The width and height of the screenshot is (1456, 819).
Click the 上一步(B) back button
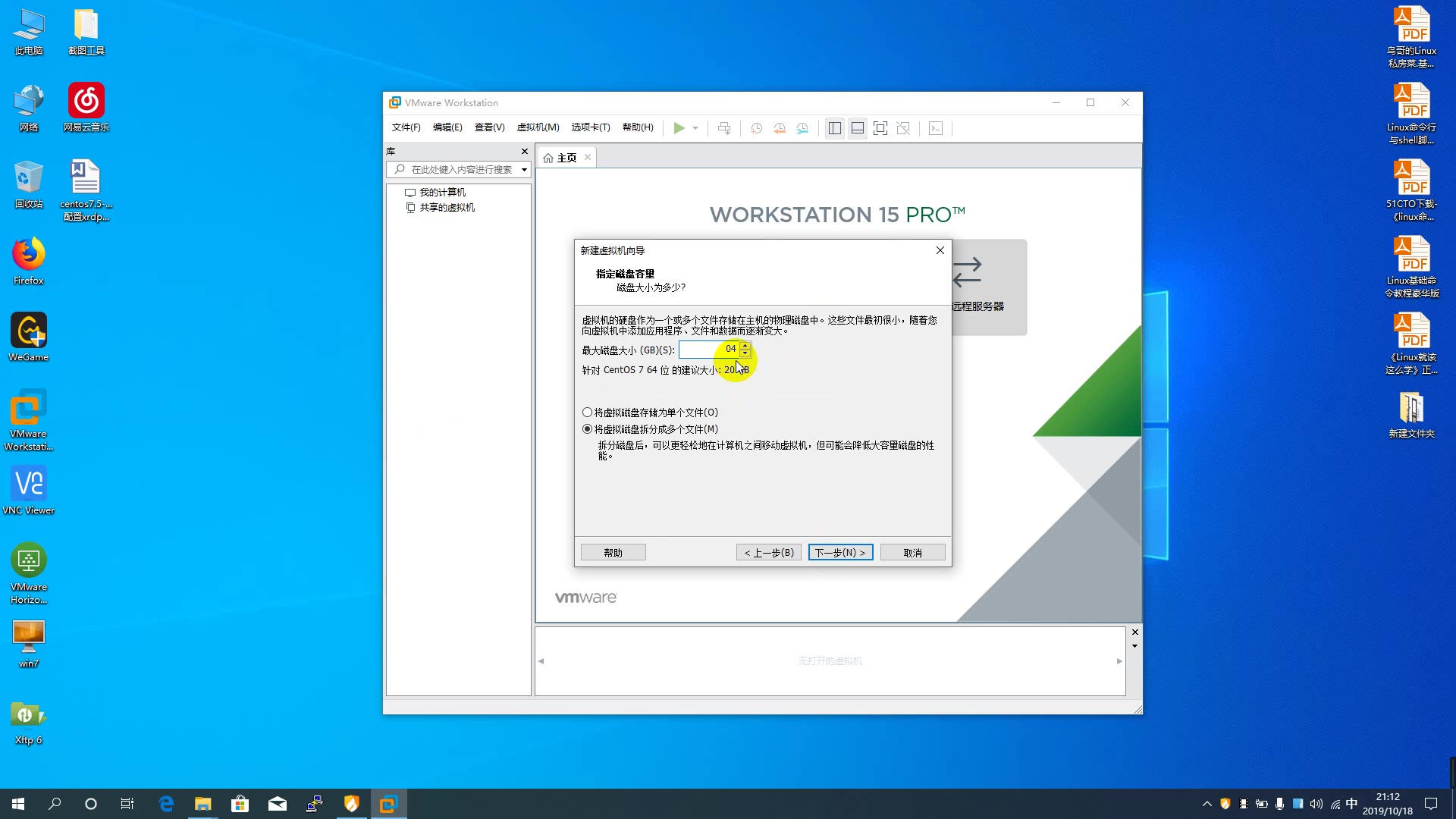[x=768, y=553]
